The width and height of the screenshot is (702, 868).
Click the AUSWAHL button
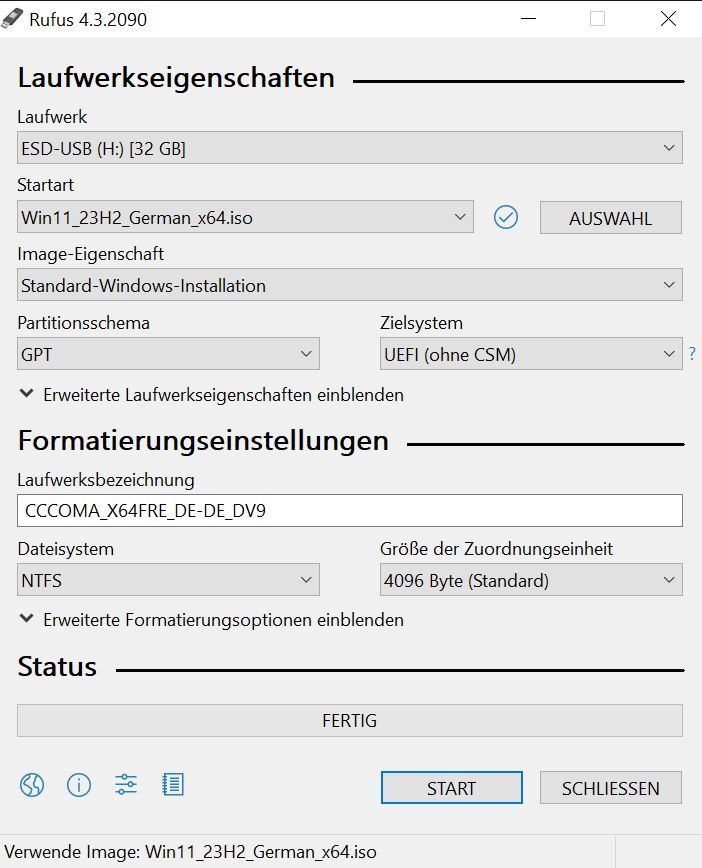(x=611, y=218)
